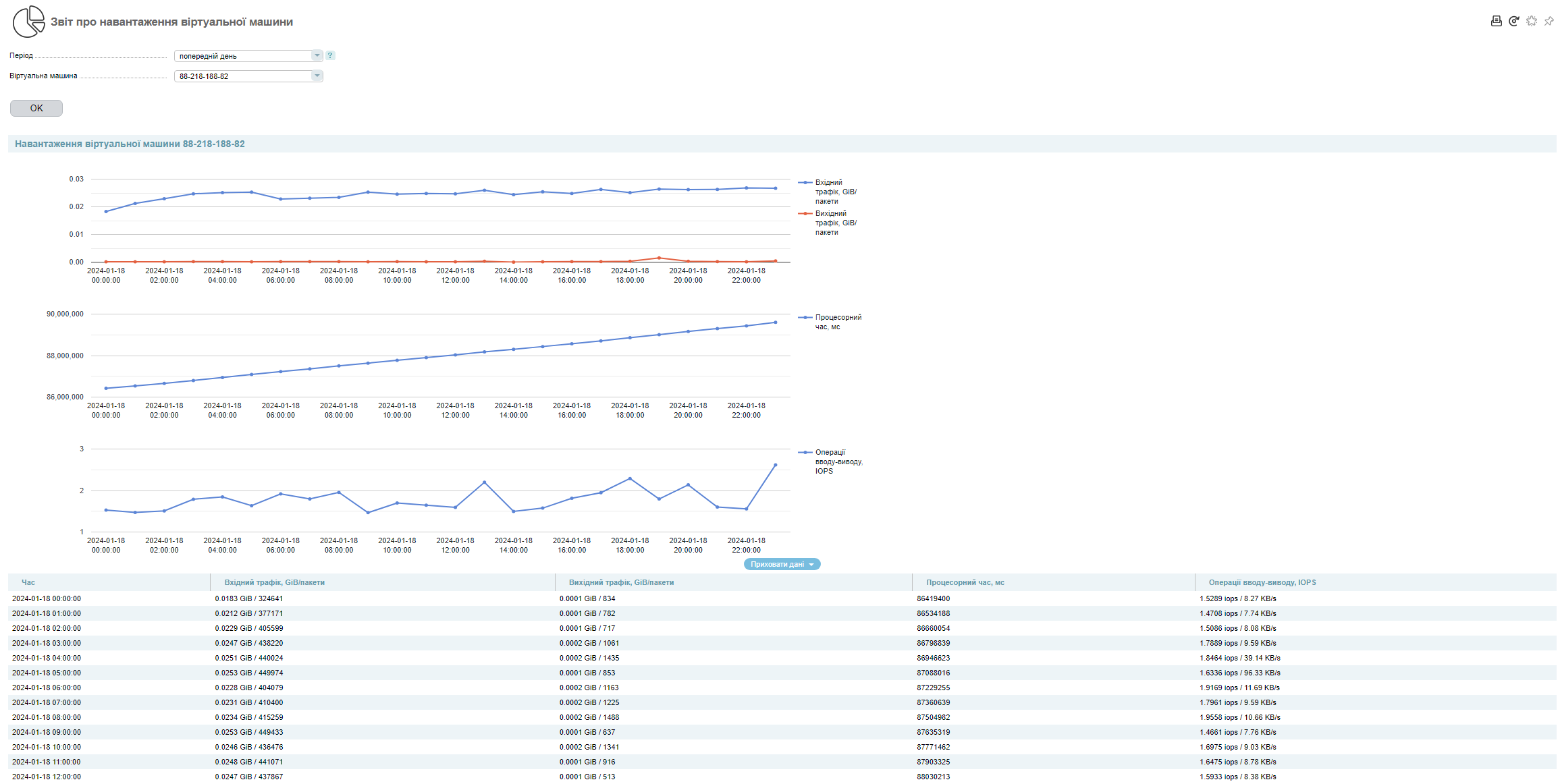
Task: Click the cell 0.0246 GiB / 436476
Action: [249, 747]
